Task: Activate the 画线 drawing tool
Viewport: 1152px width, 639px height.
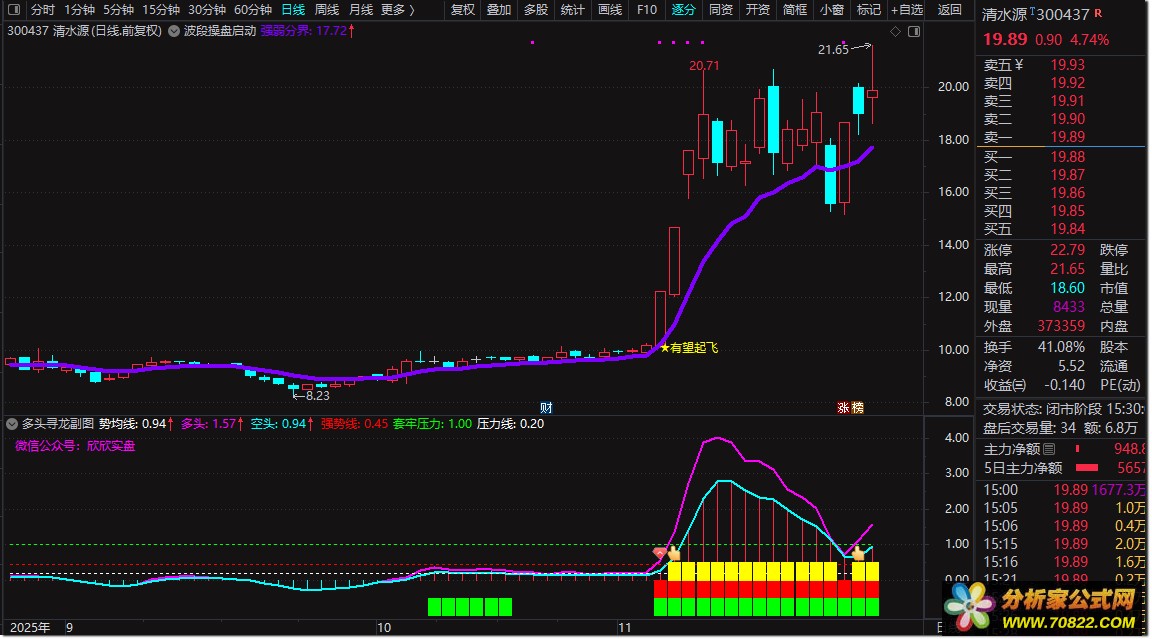Action: coord(610,10)
